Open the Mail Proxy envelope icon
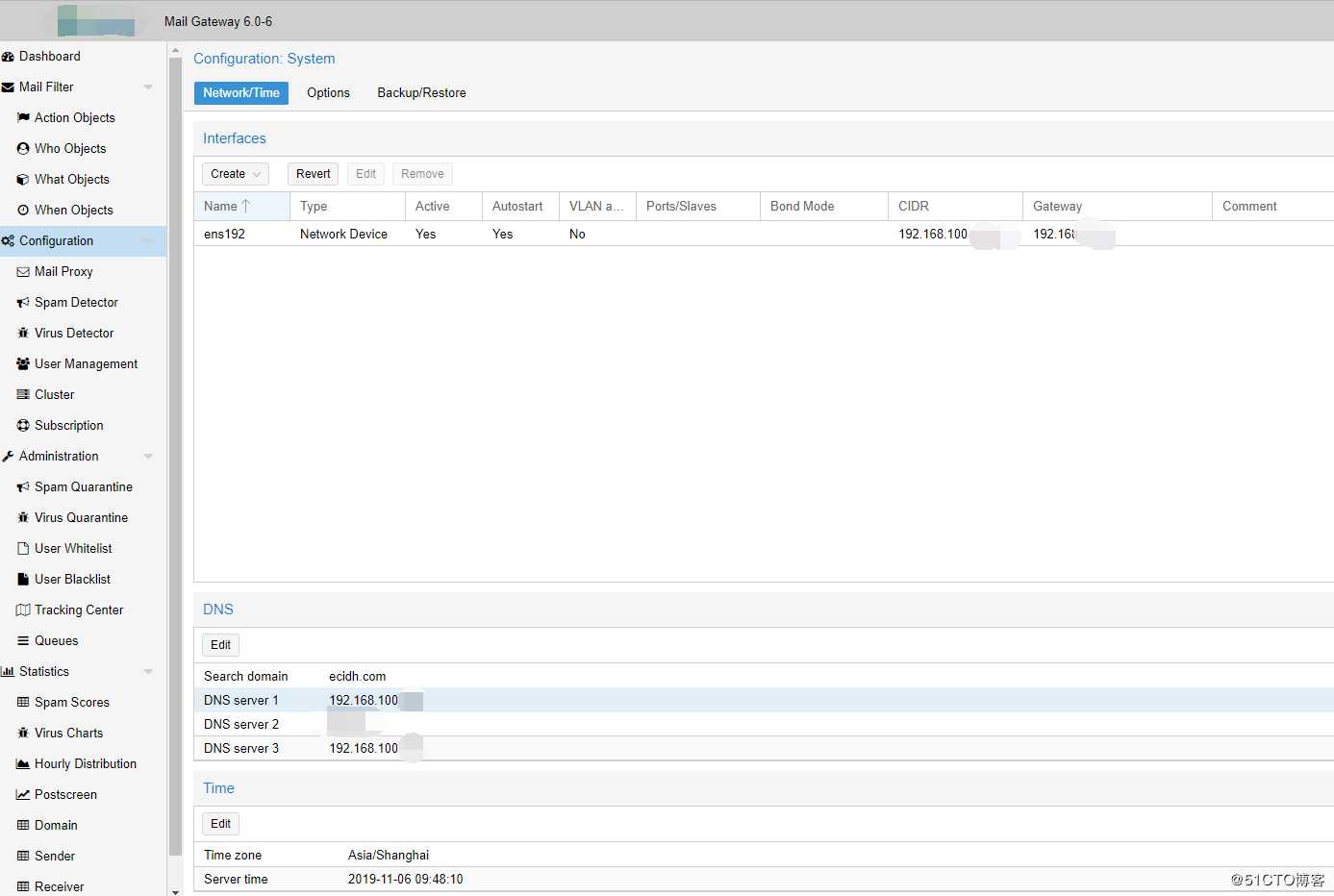Screen dimensions: 1334x896 (x=23, y=272)
